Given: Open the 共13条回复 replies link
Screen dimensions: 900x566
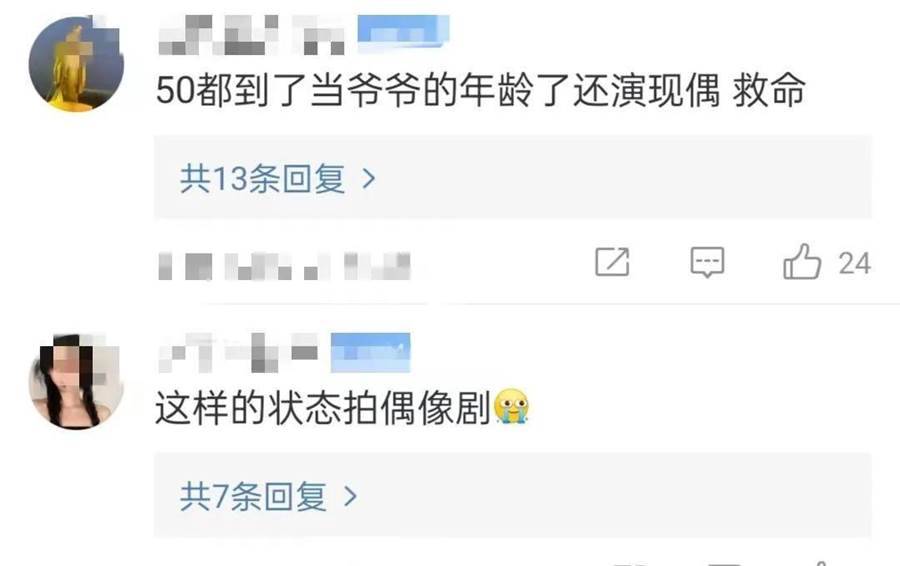Looking at the screenshot, I should click(x=262, y=179).
